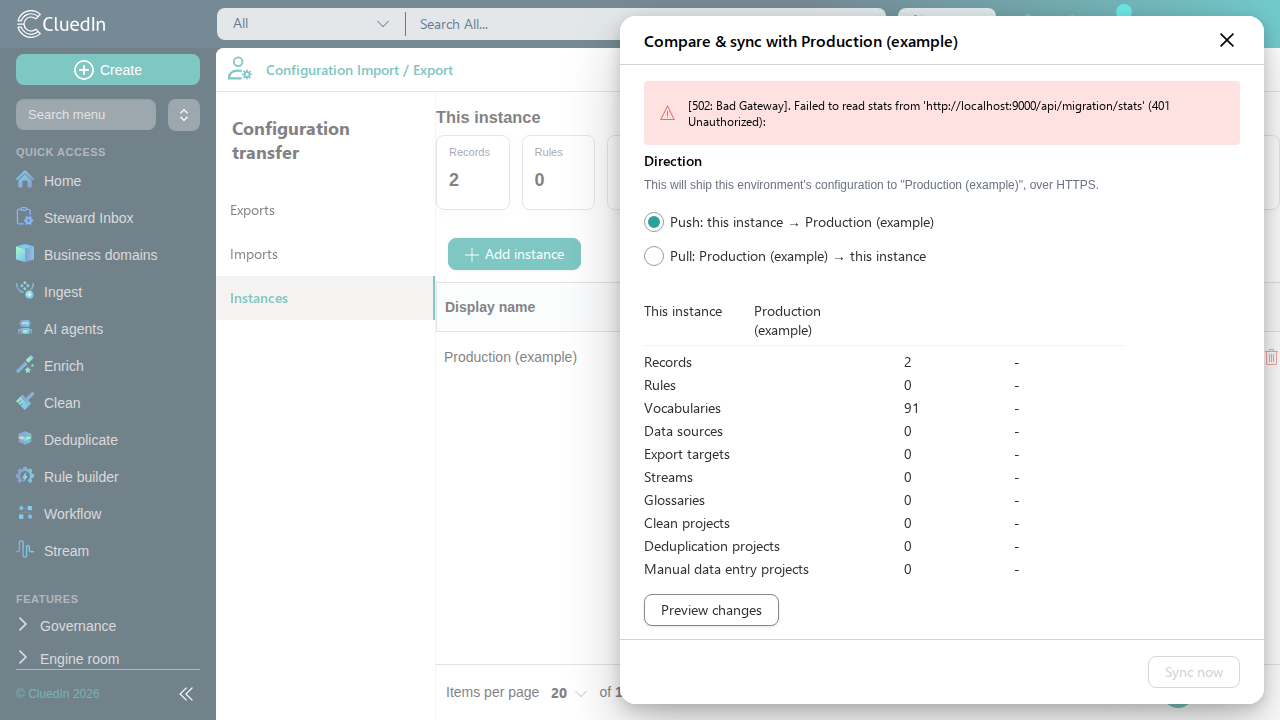The image size is (1280, 720).
Task: Click the Configuration Import / Export header icon
Action: click(x=239, y=69)
